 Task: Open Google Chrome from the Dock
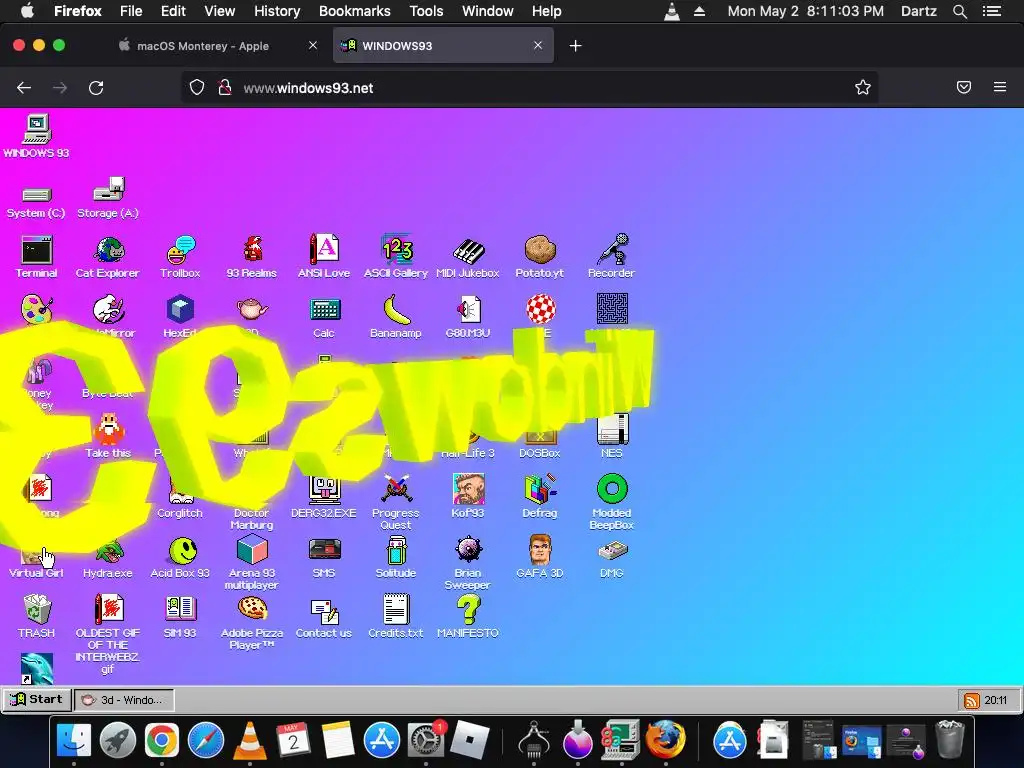pos(161,740)
